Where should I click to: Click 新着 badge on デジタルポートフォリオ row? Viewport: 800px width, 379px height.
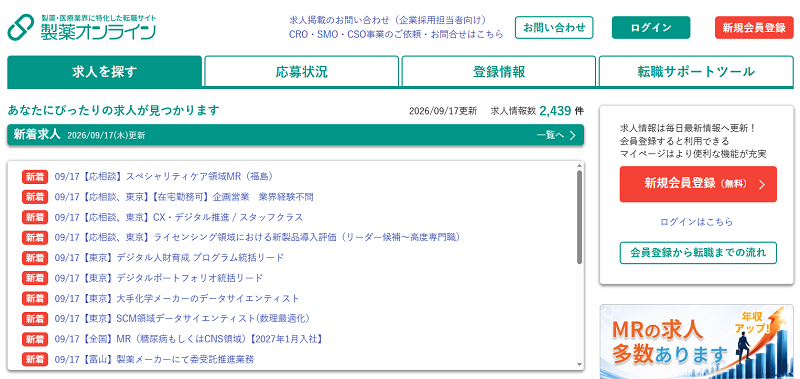point(35,278)
